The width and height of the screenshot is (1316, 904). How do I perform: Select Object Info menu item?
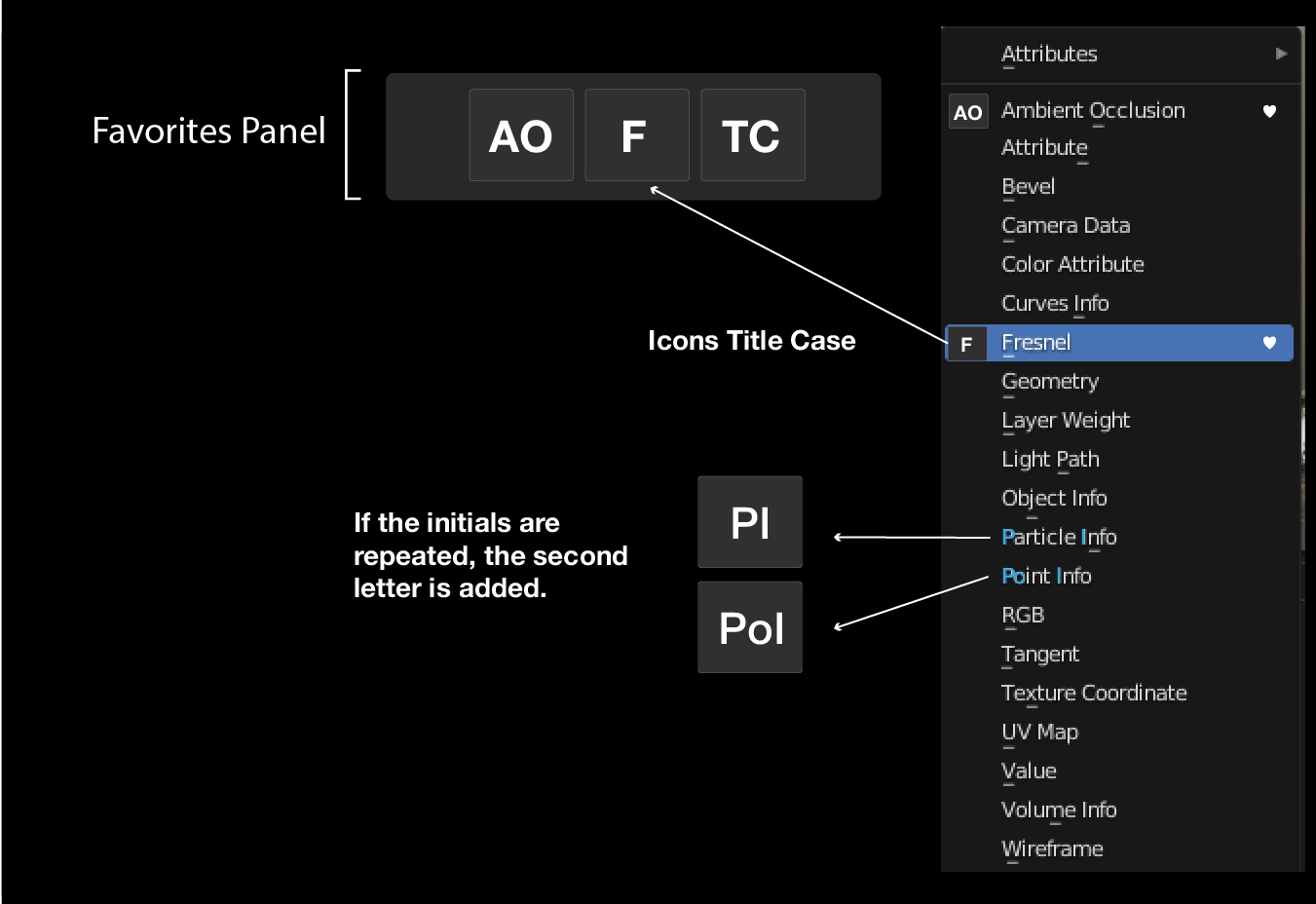click(x=1120, y=498)
